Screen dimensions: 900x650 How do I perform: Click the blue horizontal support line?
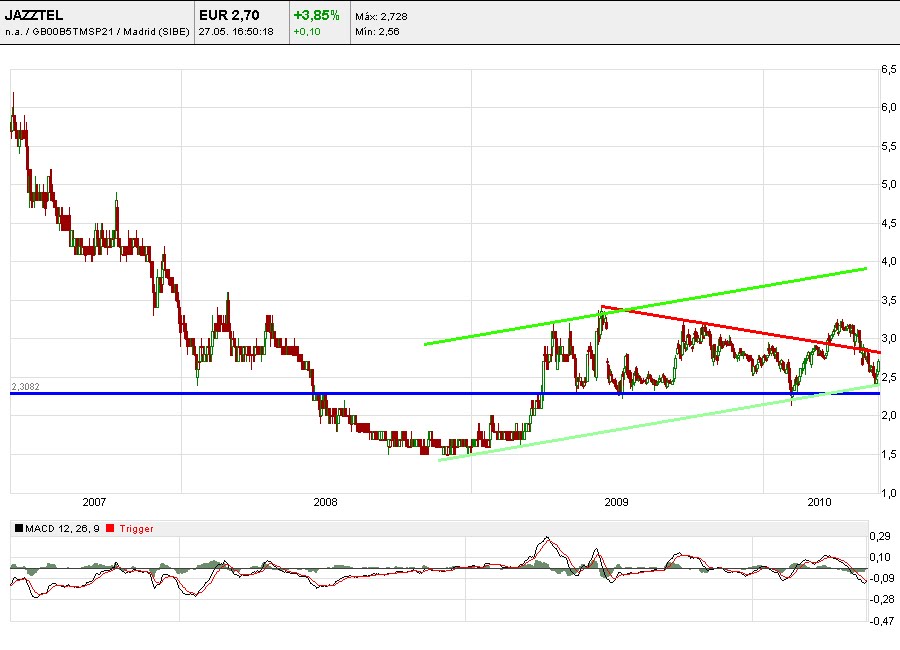pyautogui.click(x=445, y=393)
